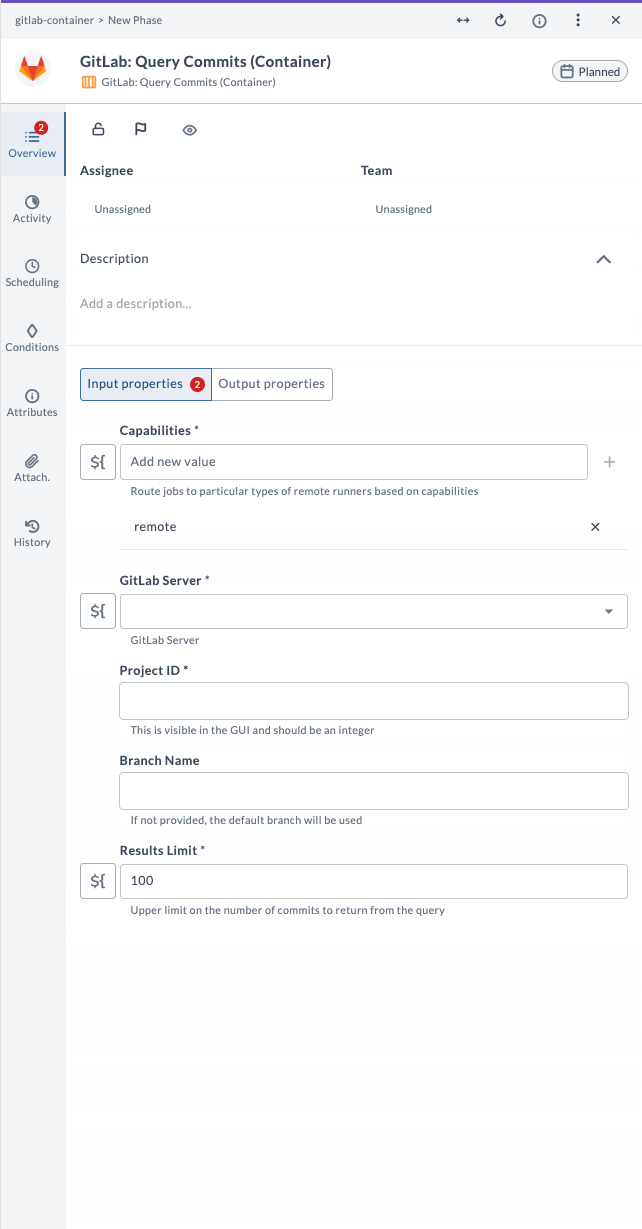Click the expand width arrows icon
The height and width of the screenshot is (1229, 642).
click(x=463, y=20)
